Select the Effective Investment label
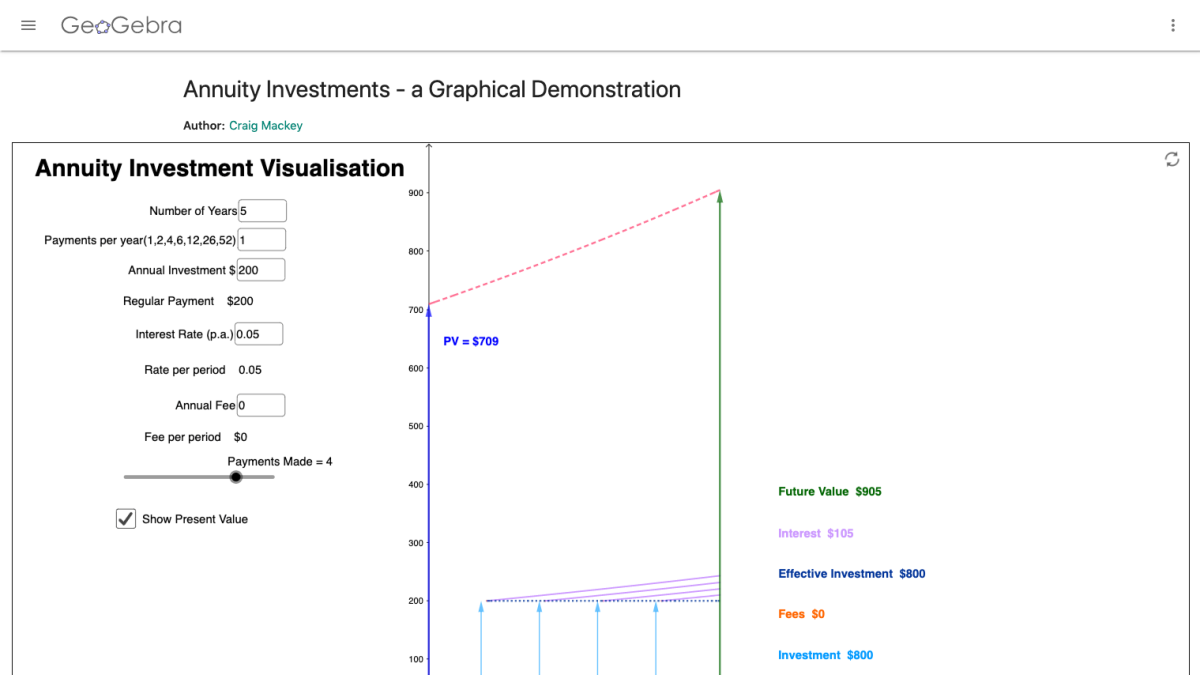This screenshot has height=675, width=1200. click(x=851, y=573)
